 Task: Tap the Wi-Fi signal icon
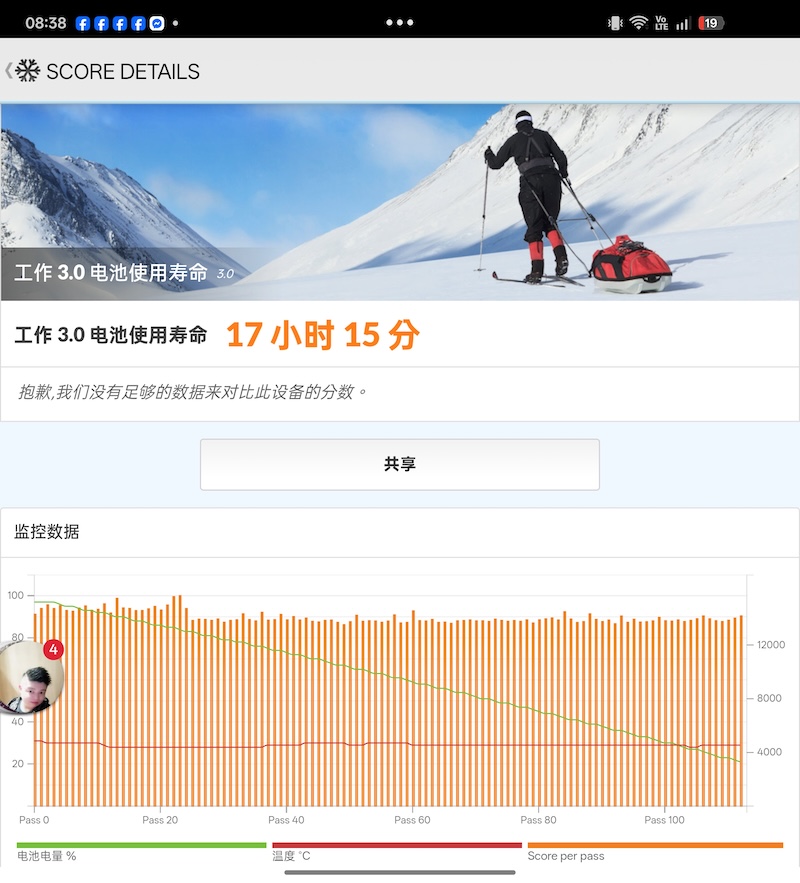click(x=638, y=23)
